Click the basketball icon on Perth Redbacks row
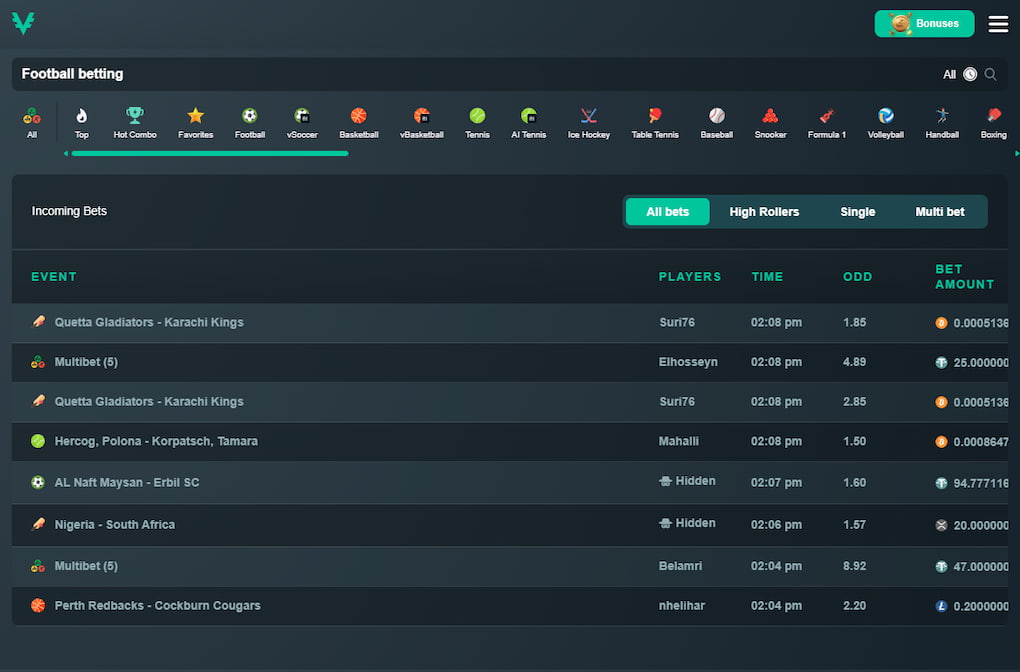 point(38,606)
